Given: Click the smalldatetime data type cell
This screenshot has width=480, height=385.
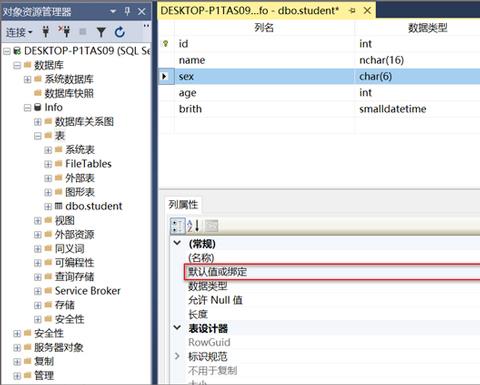Looking at the screenshot, I should tap(417, 109).
